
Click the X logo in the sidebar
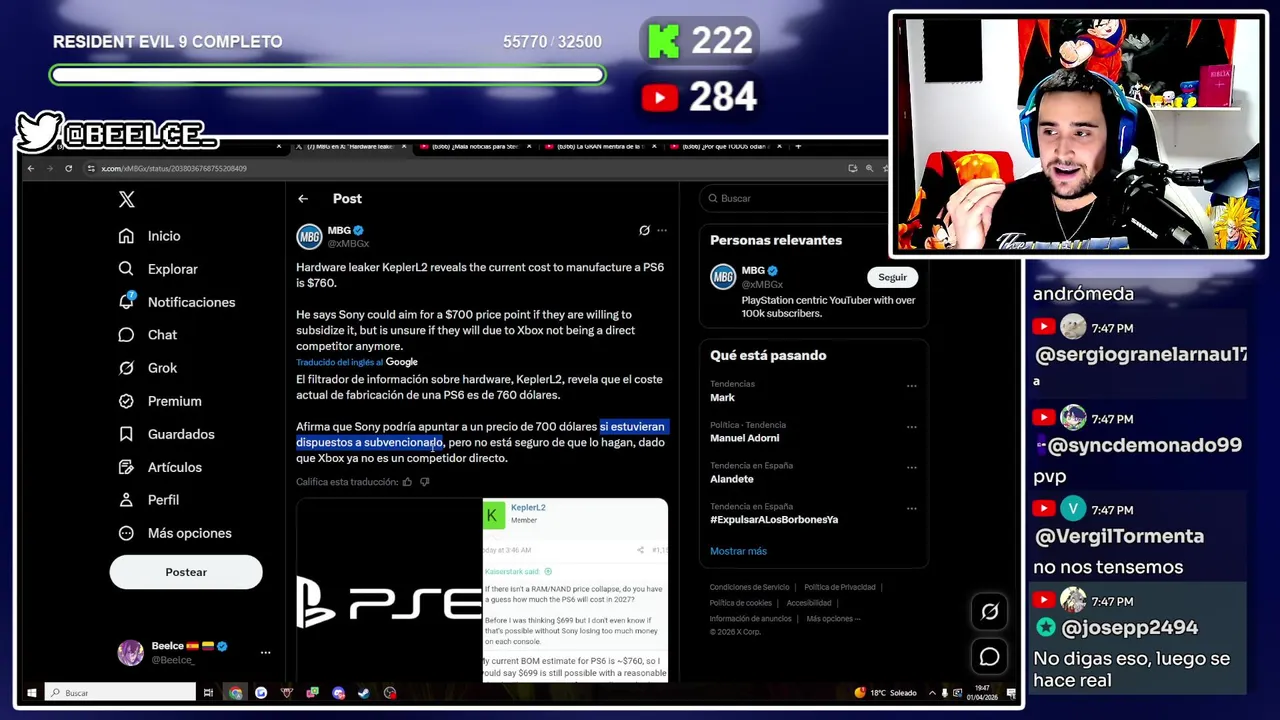pos(126,199)
